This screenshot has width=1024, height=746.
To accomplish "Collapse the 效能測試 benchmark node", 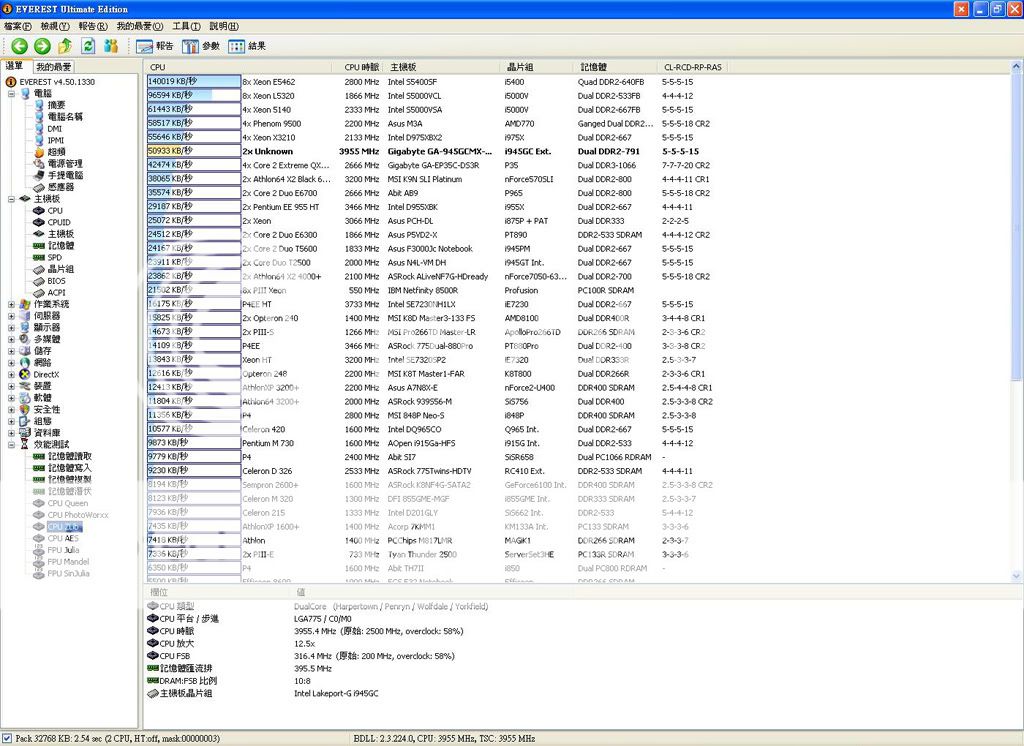I will point(11,444).
